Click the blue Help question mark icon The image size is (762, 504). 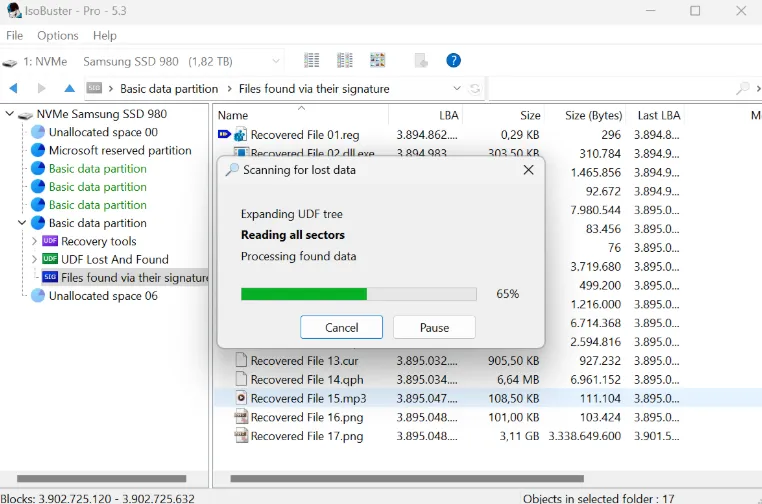click(x=453, y=61)
